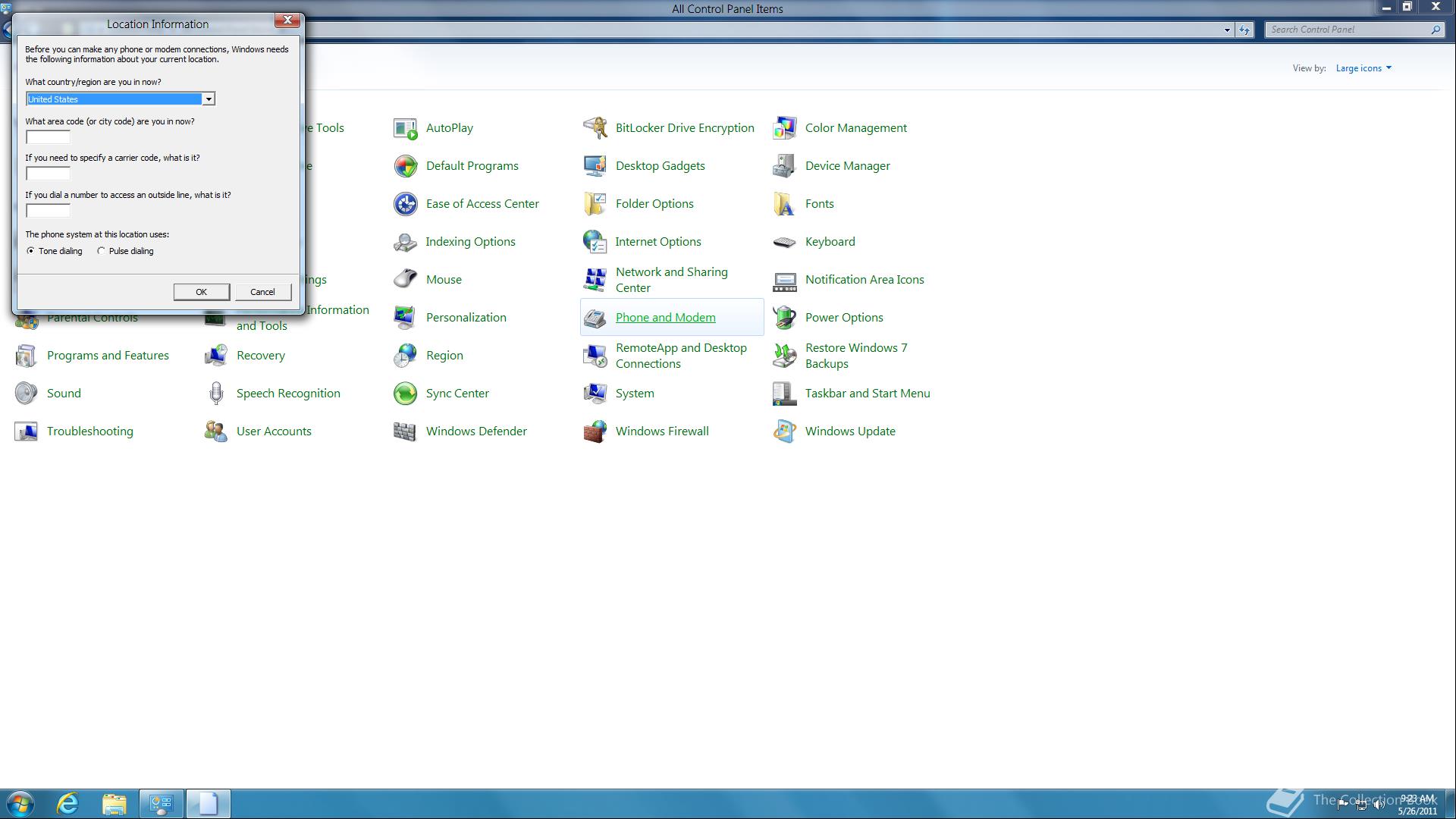This screenshot has width=1456, height=819.
Task: Open the Region globe icon
Action: pos(406,356)
